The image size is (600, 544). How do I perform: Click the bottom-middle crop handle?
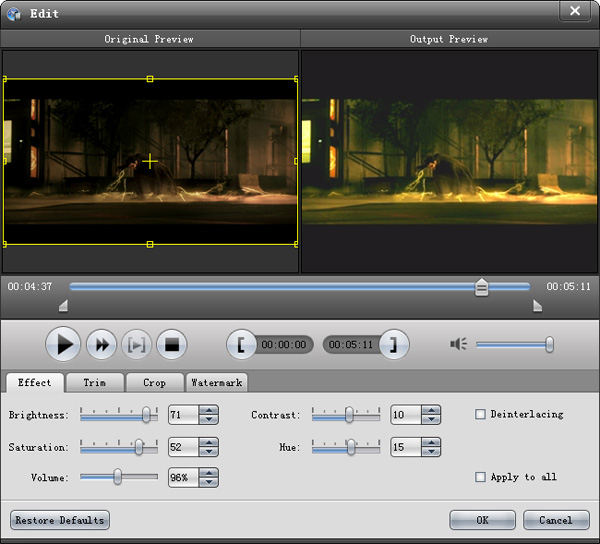click(150, 244)
